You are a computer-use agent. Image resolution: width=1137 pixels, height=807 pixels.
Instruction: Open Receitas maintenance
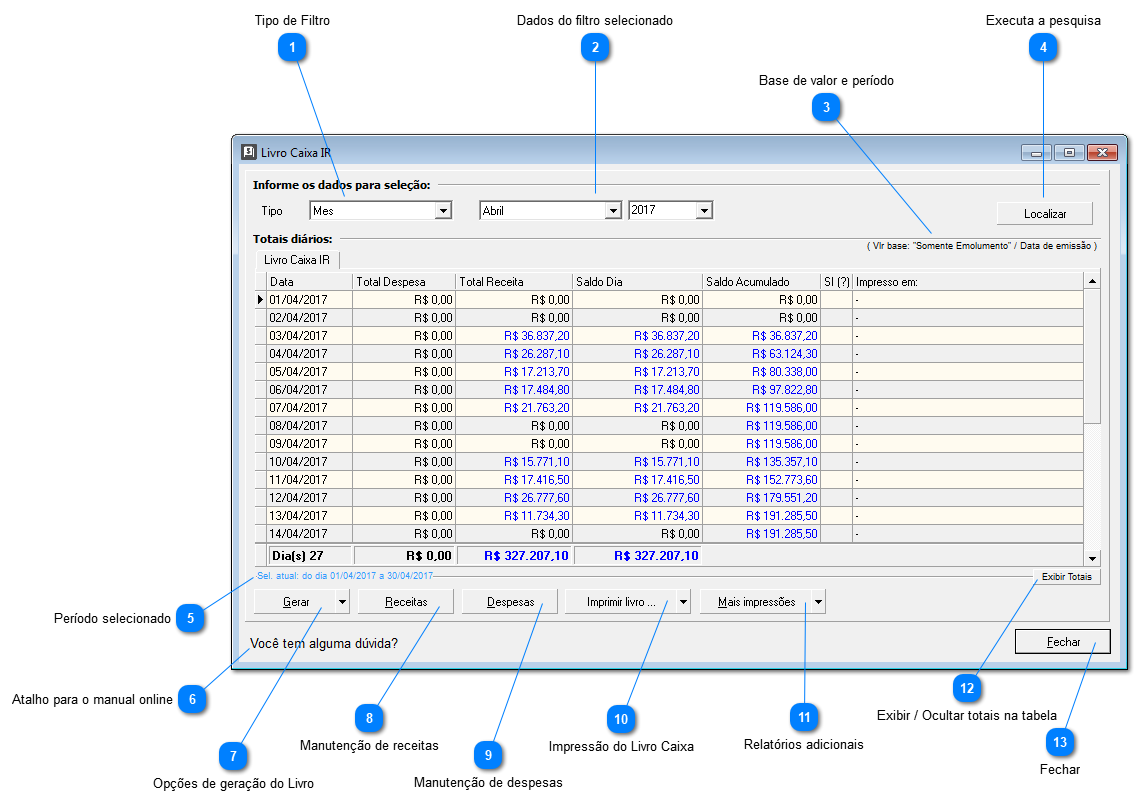pos(406,602)
